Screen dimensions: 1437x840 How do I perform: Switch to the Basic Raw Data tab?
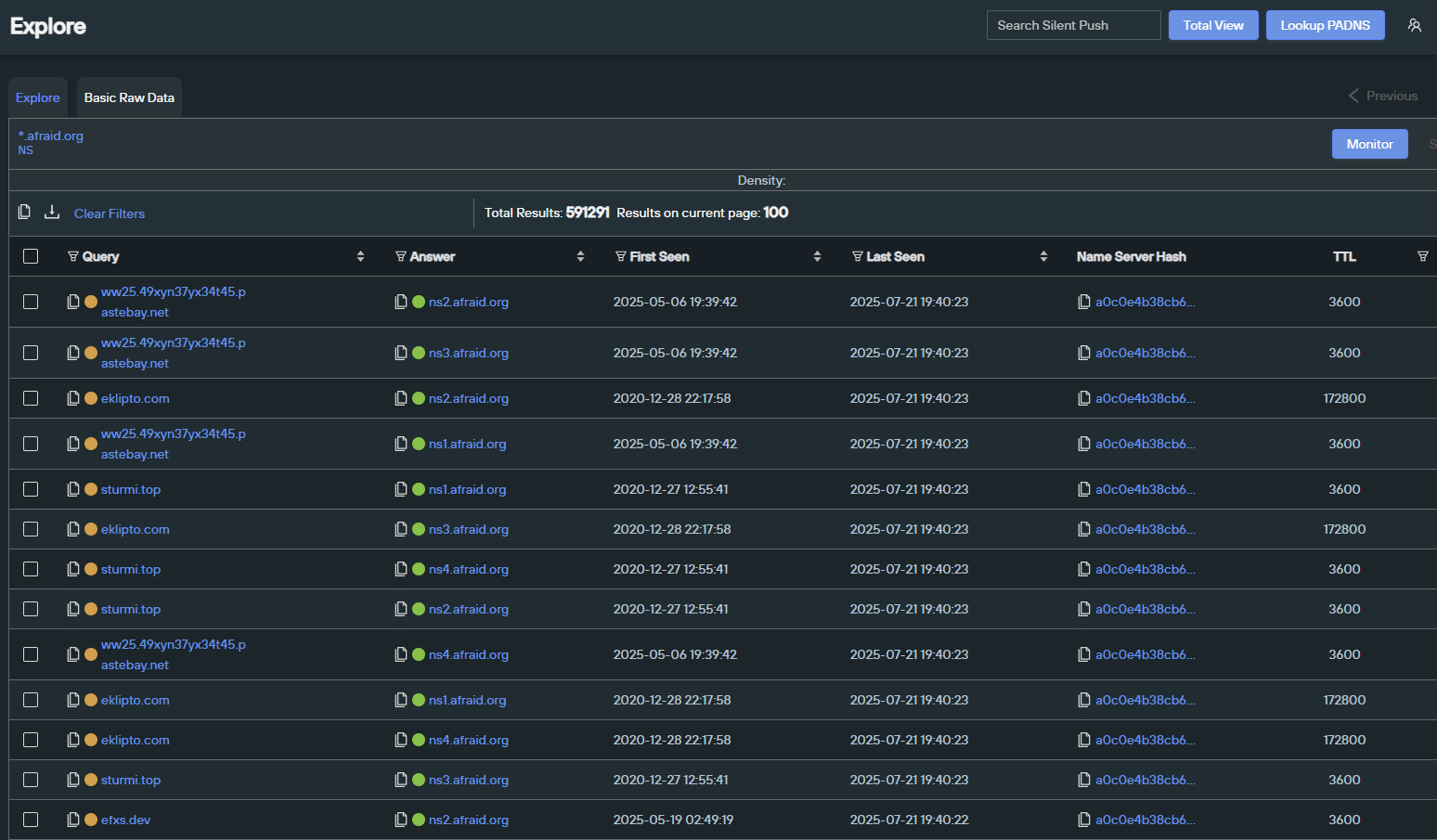click(129, 97)
